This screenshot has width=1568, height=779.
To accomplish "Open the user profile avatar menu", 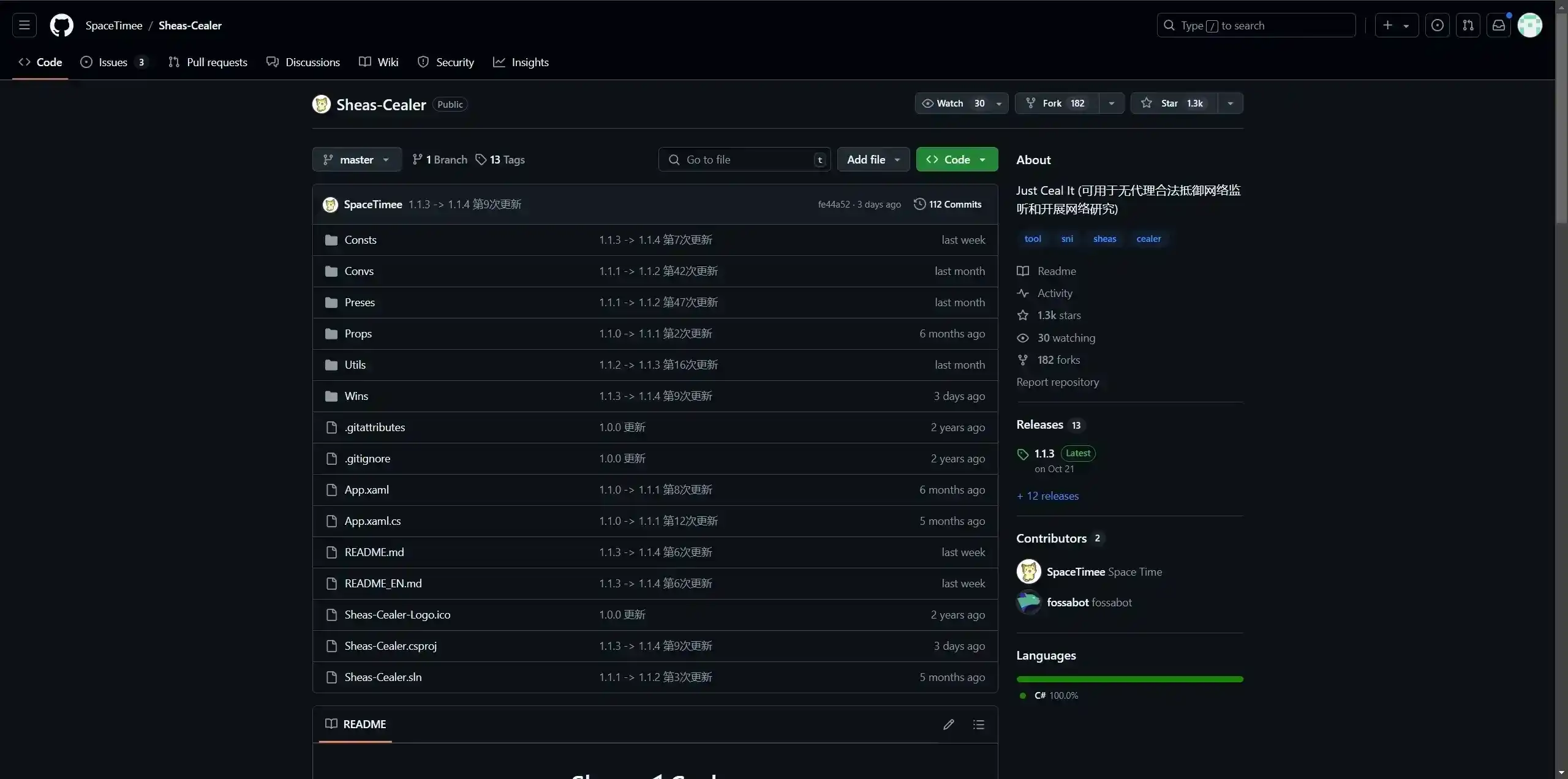I will pyautogui.click(x=1530, y=25).
